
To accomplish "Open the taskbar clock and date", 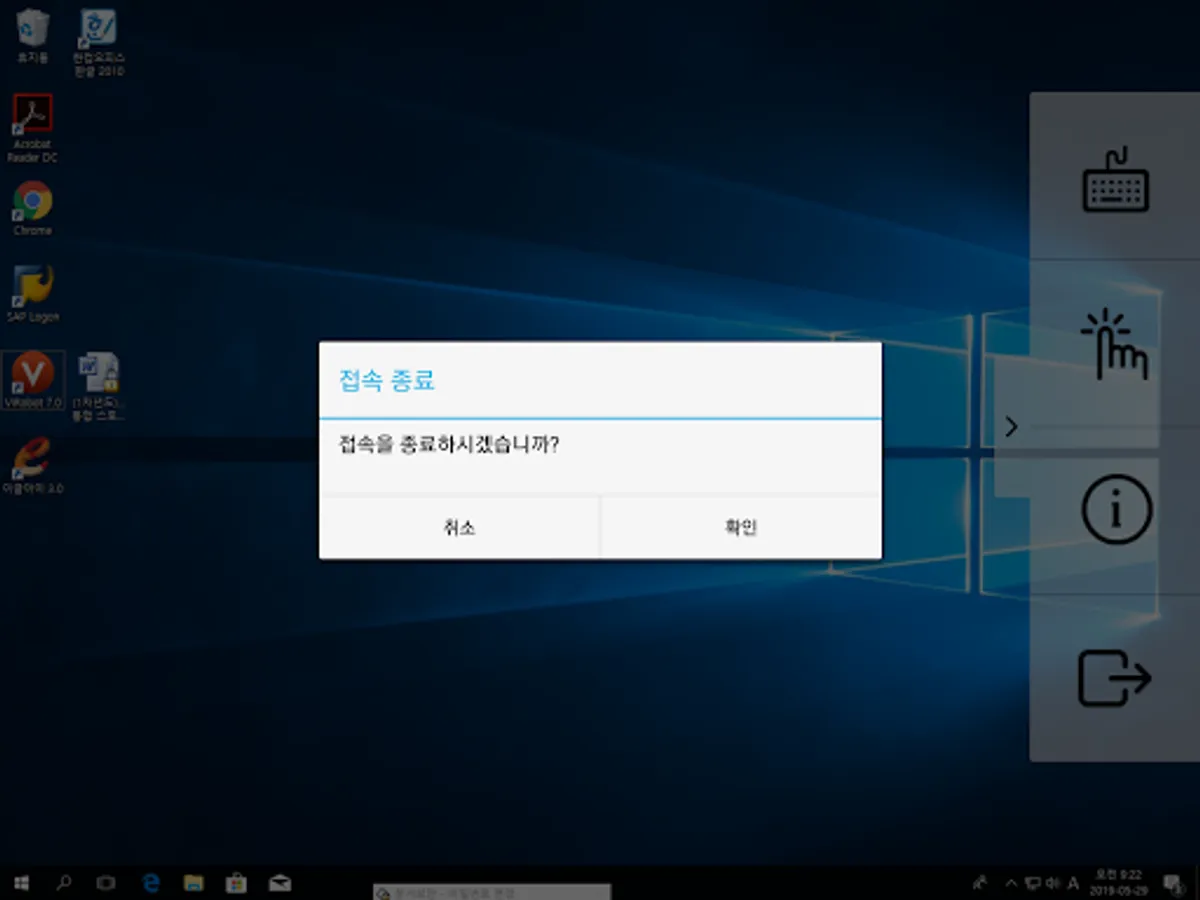I will pos(1117,883).
